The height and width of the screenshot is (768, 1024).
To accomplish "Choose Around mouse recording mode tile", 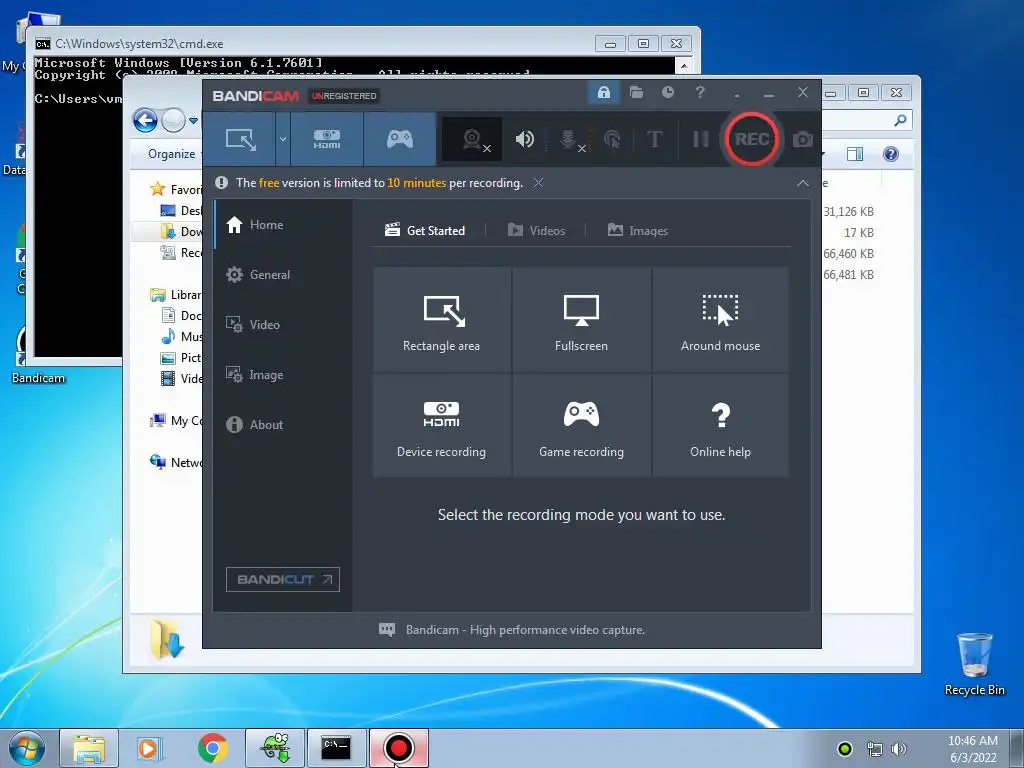I will click(x=720, y=319).
